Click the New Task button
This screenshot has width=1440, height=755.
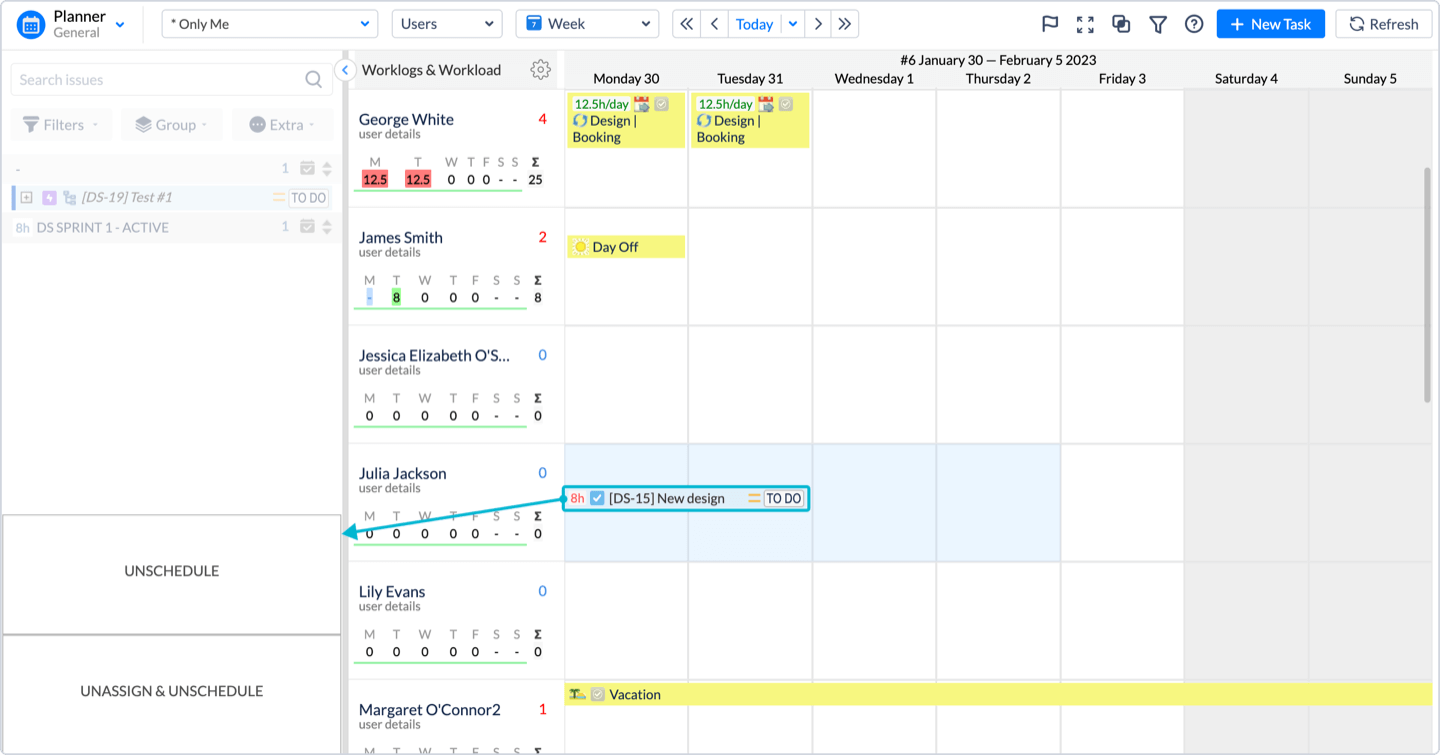(x=1270, y=24)
